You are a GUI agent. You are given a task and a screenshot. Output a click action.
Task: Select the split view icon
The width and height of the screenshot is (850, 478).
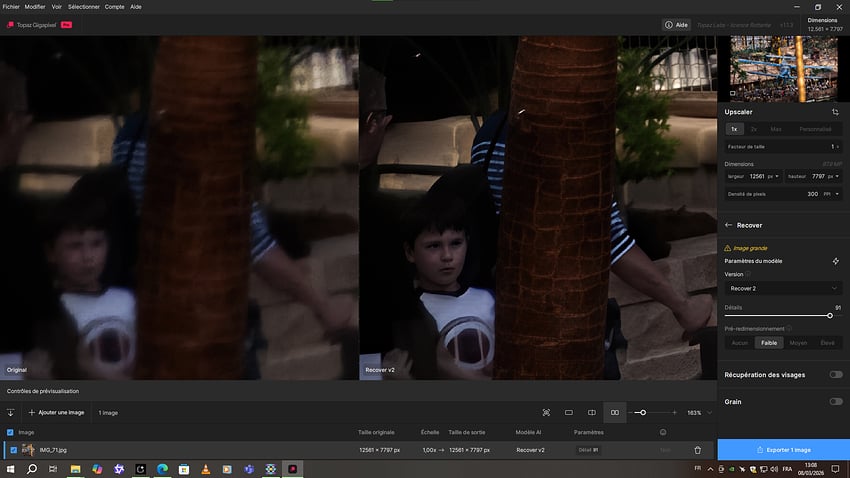[x=591, y=412]
